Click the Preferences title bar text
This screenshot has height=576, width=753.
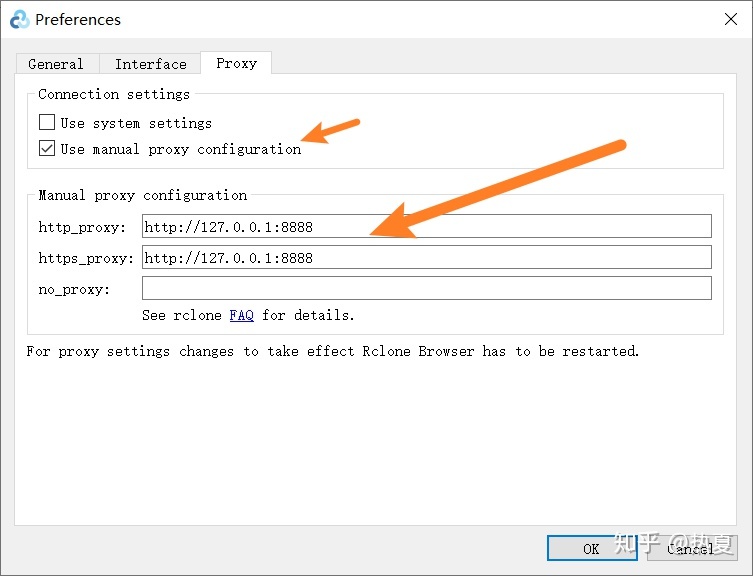coord(78,19)
